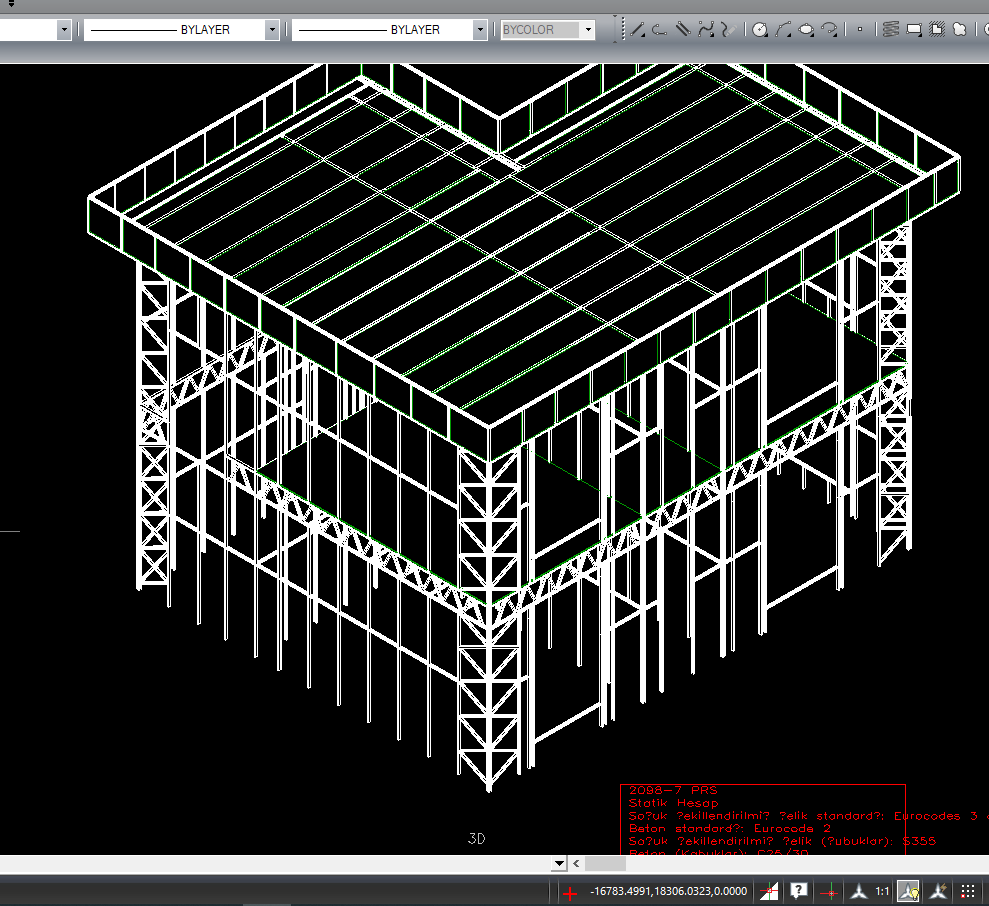The image size is (989, 906).
Task: Click the horizontal scrollbar left arrow
Action: 576,863
